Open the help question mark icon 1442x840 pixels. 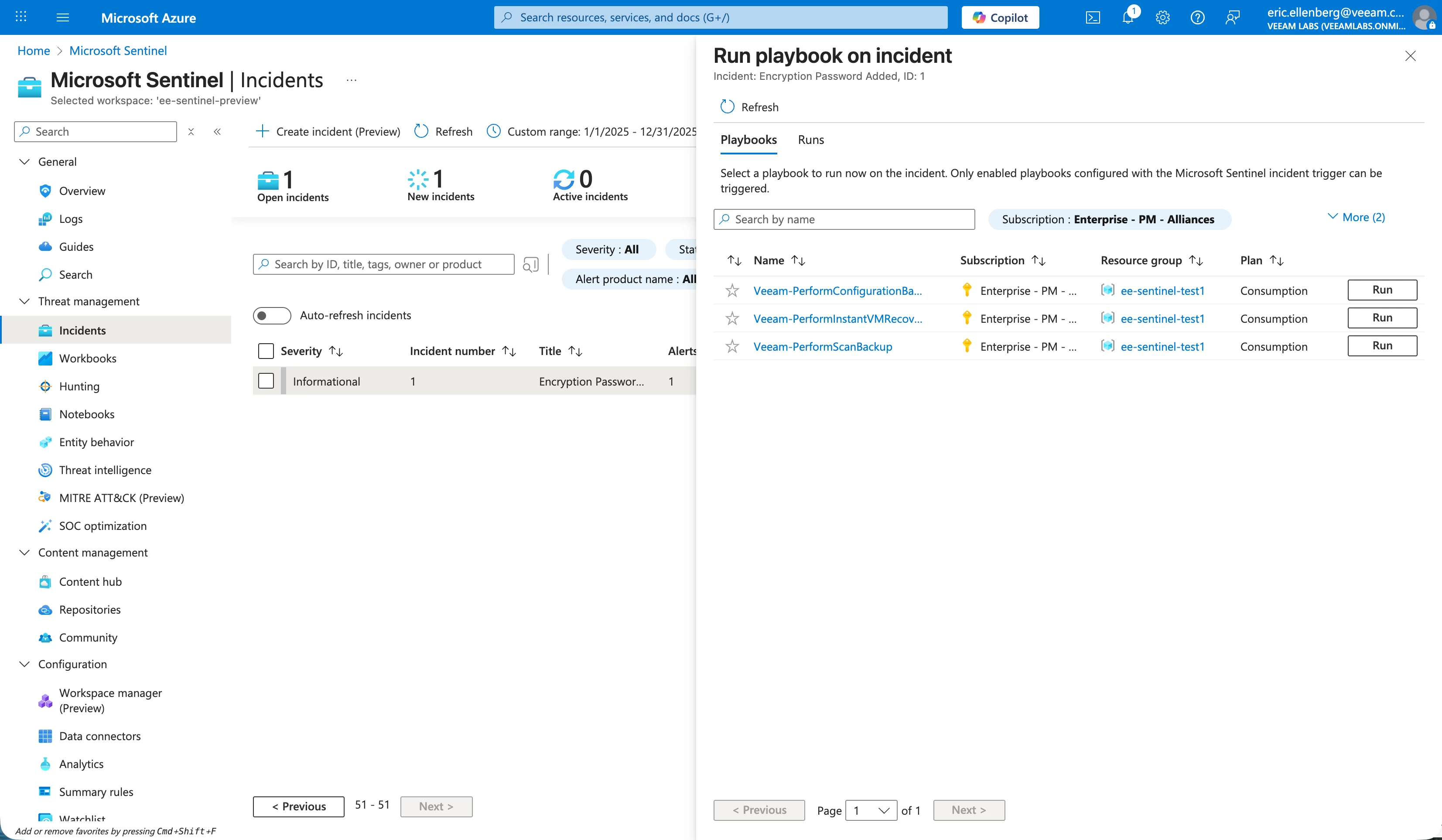click(1197, 18)
